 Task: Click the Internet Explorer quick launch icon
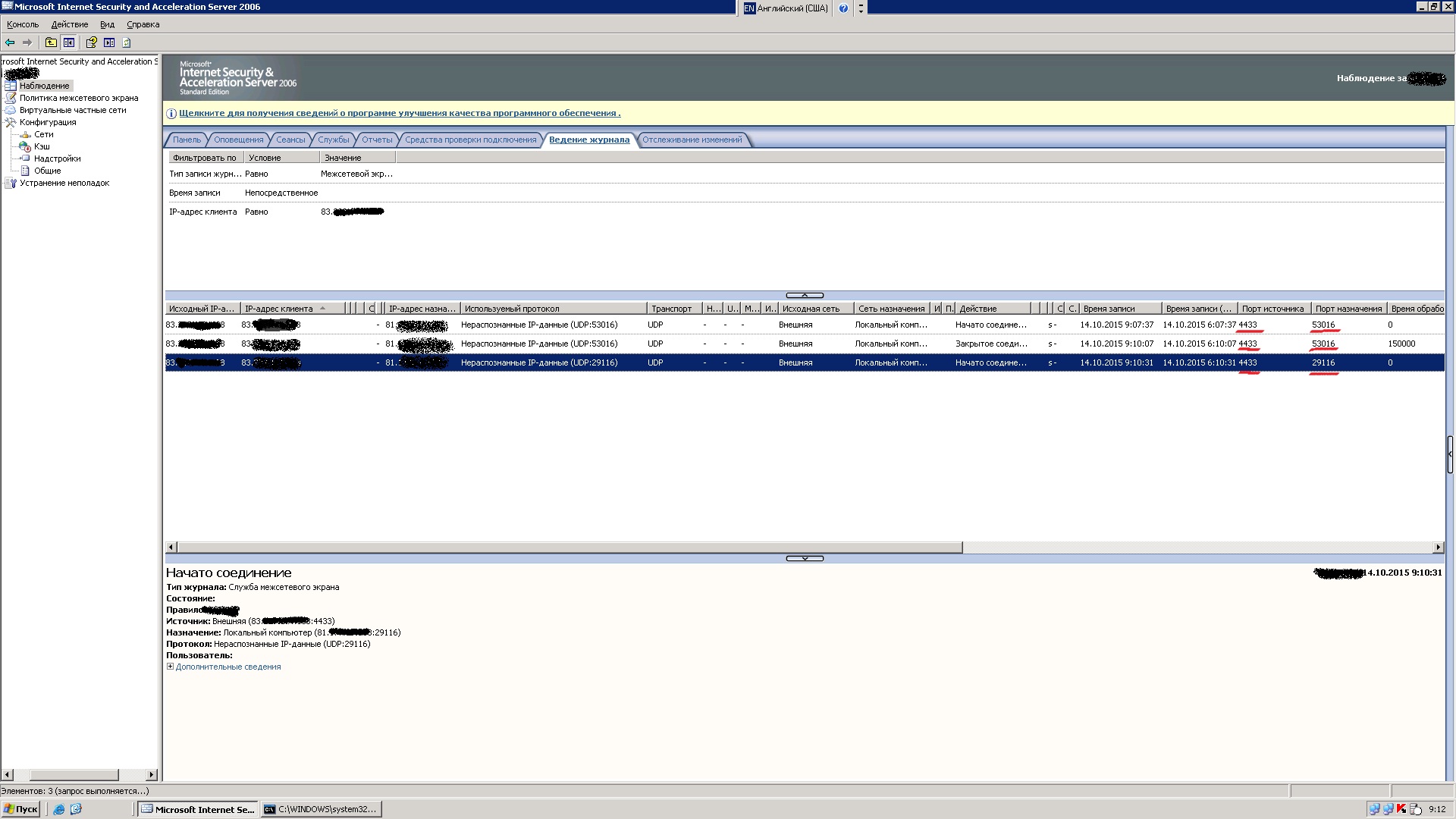58,809
